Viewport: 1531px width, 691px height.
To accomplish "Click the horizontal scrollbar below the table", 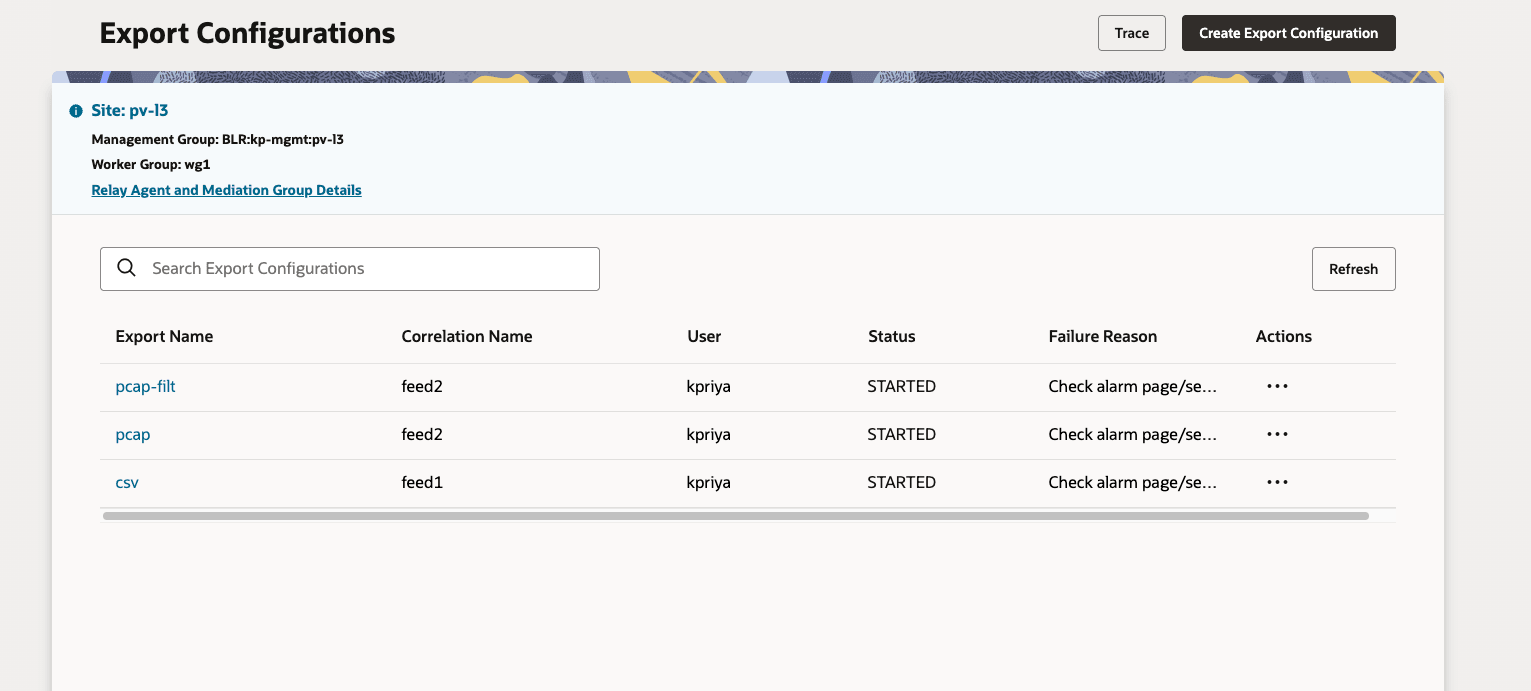I will [735, 515].
